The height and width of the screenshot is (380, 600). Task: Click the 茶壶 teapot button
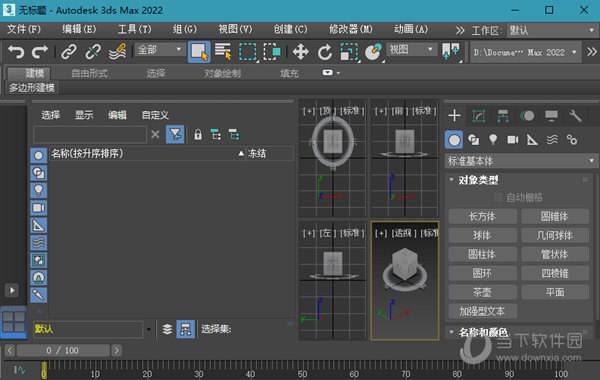(x=482, y=292)
